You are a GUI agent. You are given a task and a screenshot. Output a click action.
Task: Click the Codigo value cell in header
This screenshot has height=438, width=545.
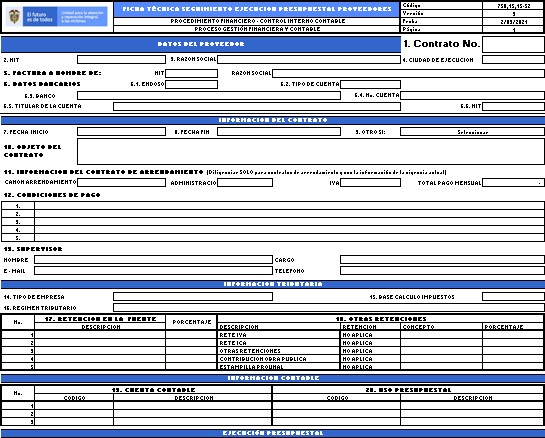(513, 6)
